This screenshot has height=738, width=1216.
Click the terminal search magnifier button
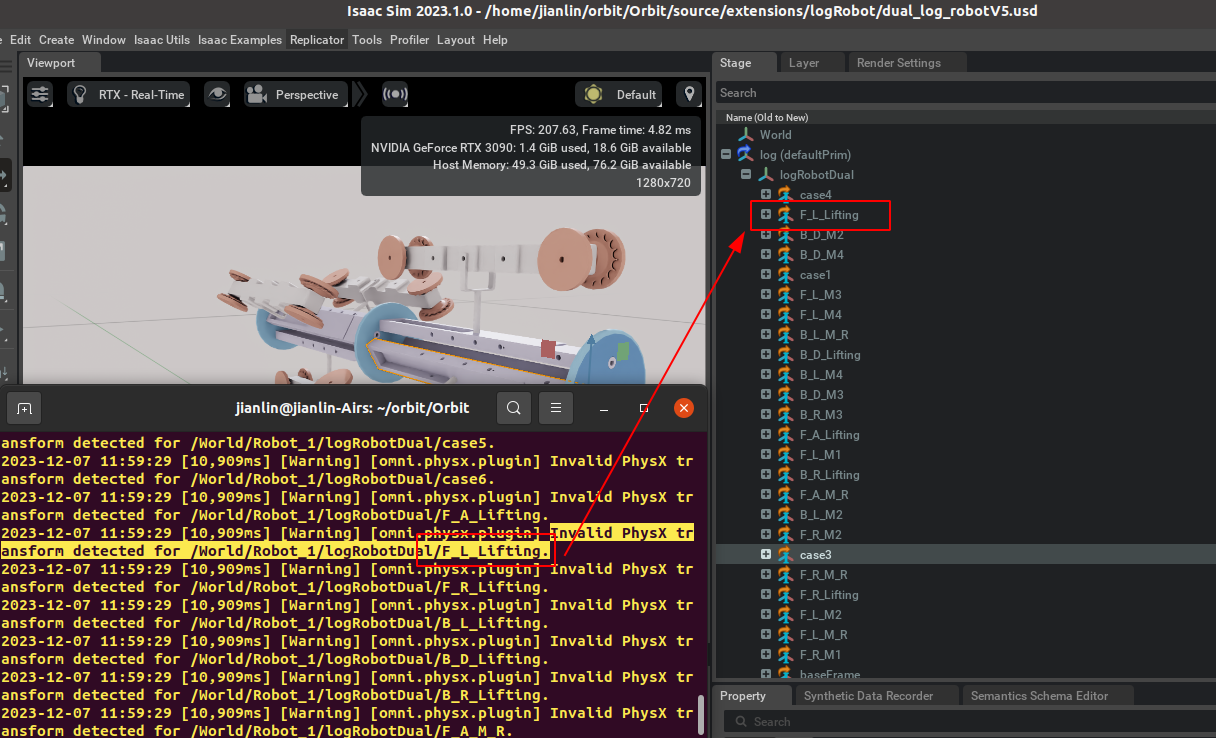pos(513,408)
